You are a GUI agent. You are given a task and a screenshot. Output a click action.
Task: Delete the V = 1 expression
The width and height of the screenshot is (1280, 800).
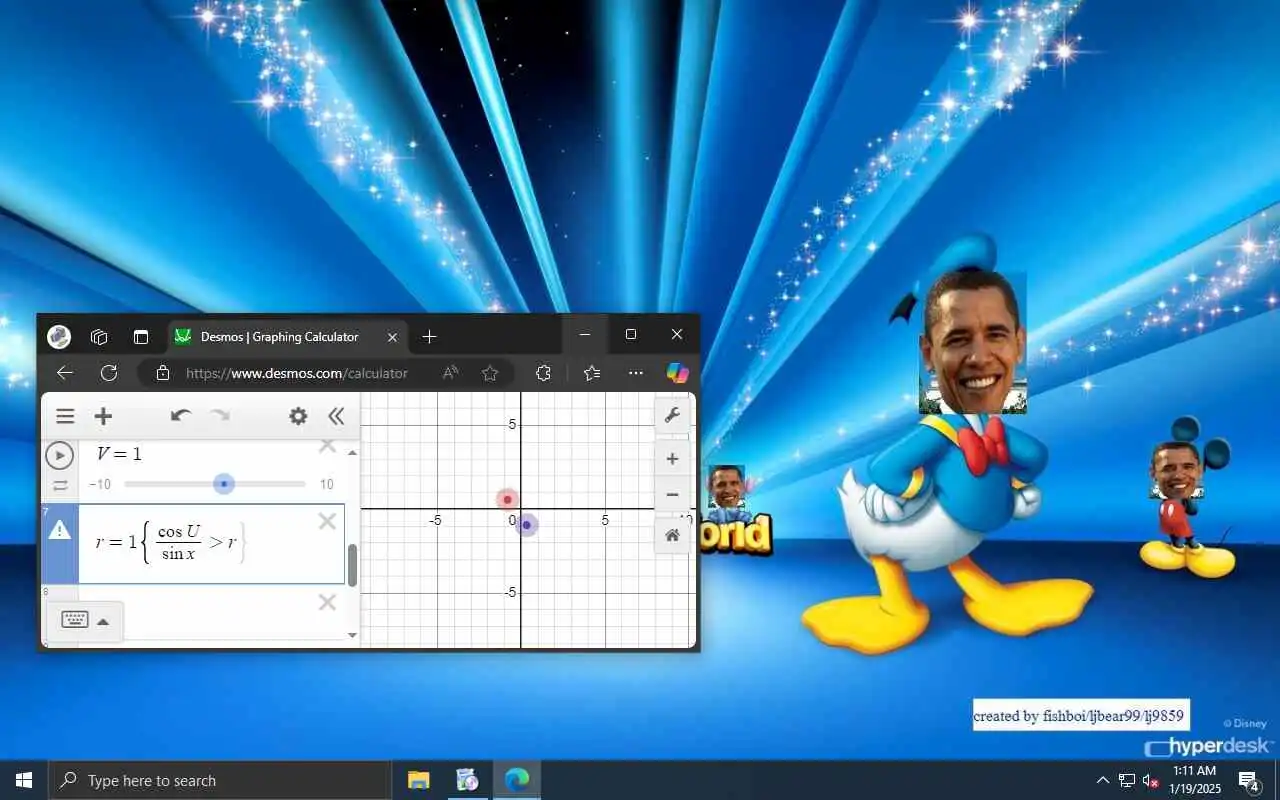tap(327, 446)
